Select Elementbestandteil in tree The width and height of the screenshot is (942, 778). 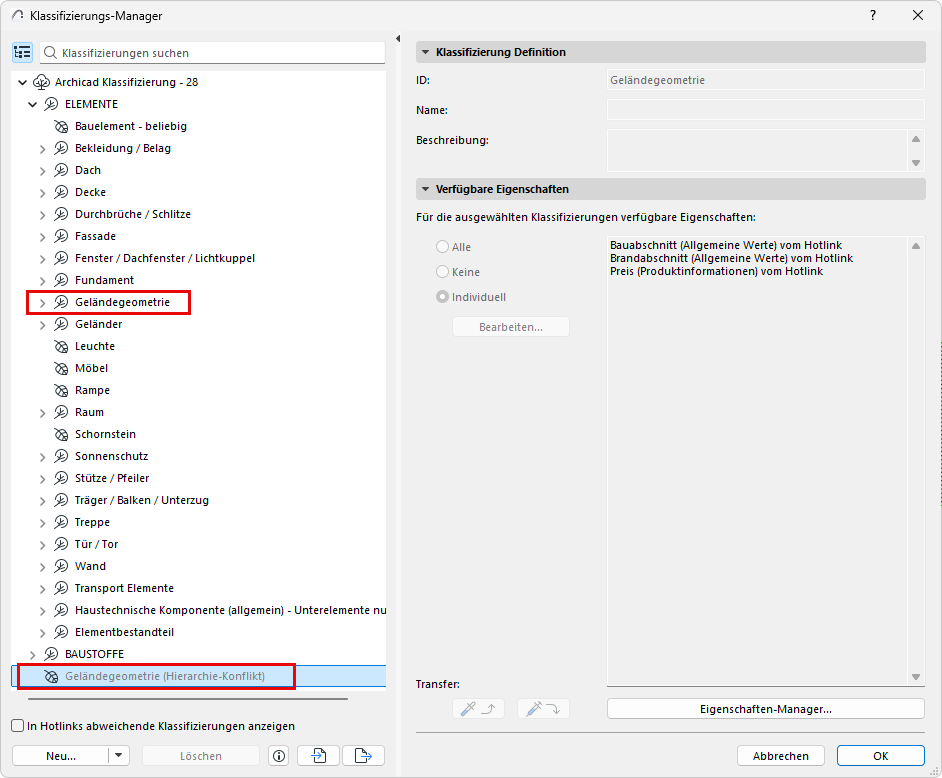point(124,632)
